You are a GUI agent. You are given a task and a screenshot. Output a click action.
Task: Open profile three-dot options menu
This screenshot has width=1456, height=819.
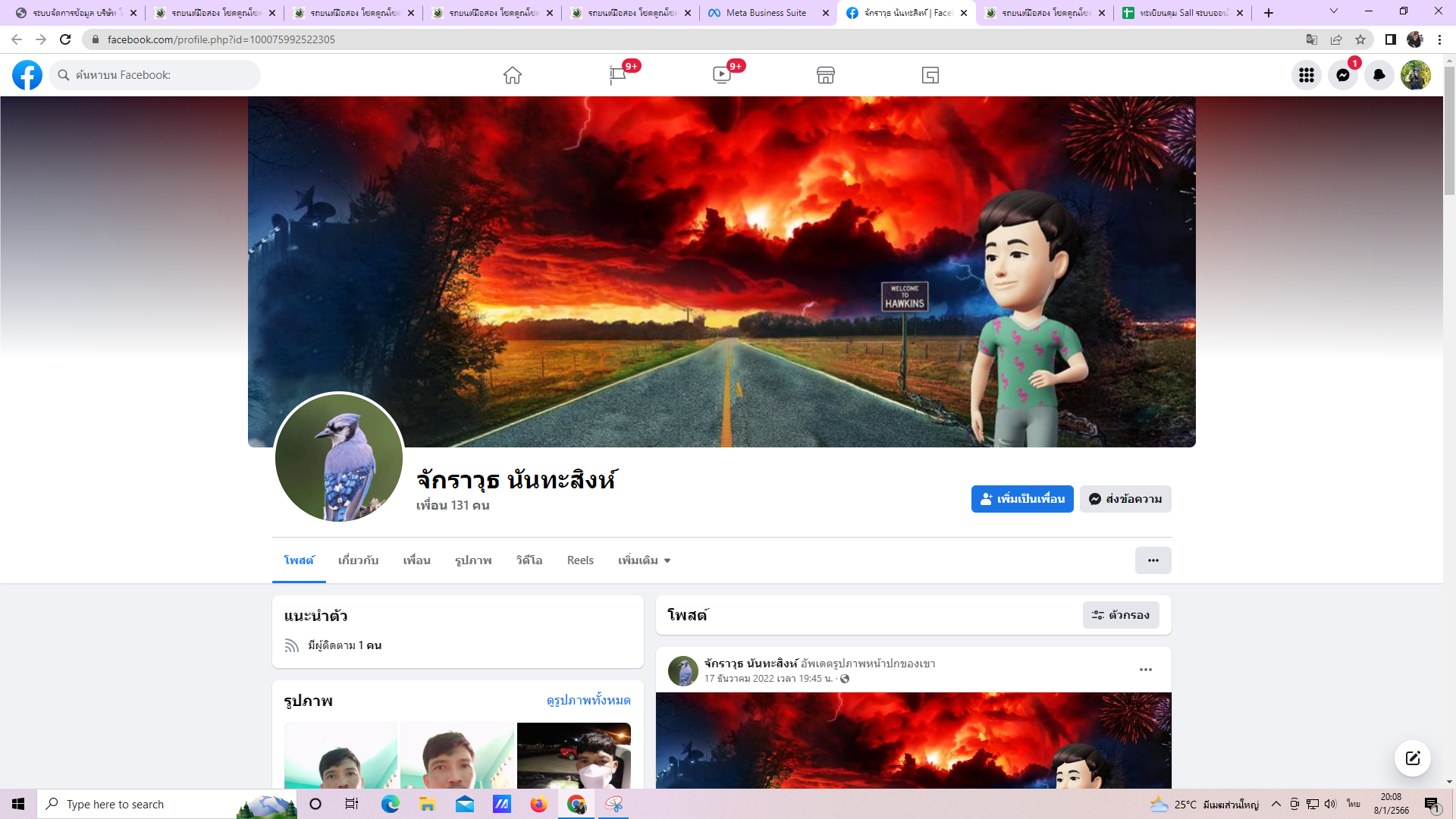(1153, 560)
